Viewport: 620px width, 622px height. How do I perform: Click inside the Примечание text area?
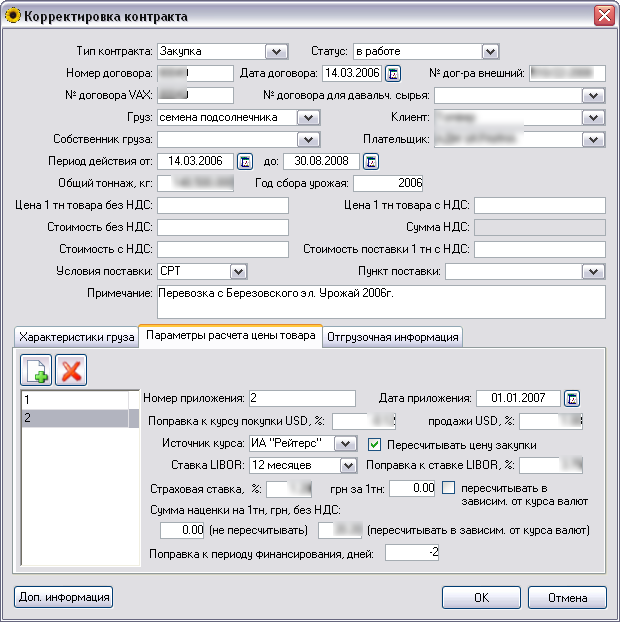pyautogui.click(x=381, y=302)
